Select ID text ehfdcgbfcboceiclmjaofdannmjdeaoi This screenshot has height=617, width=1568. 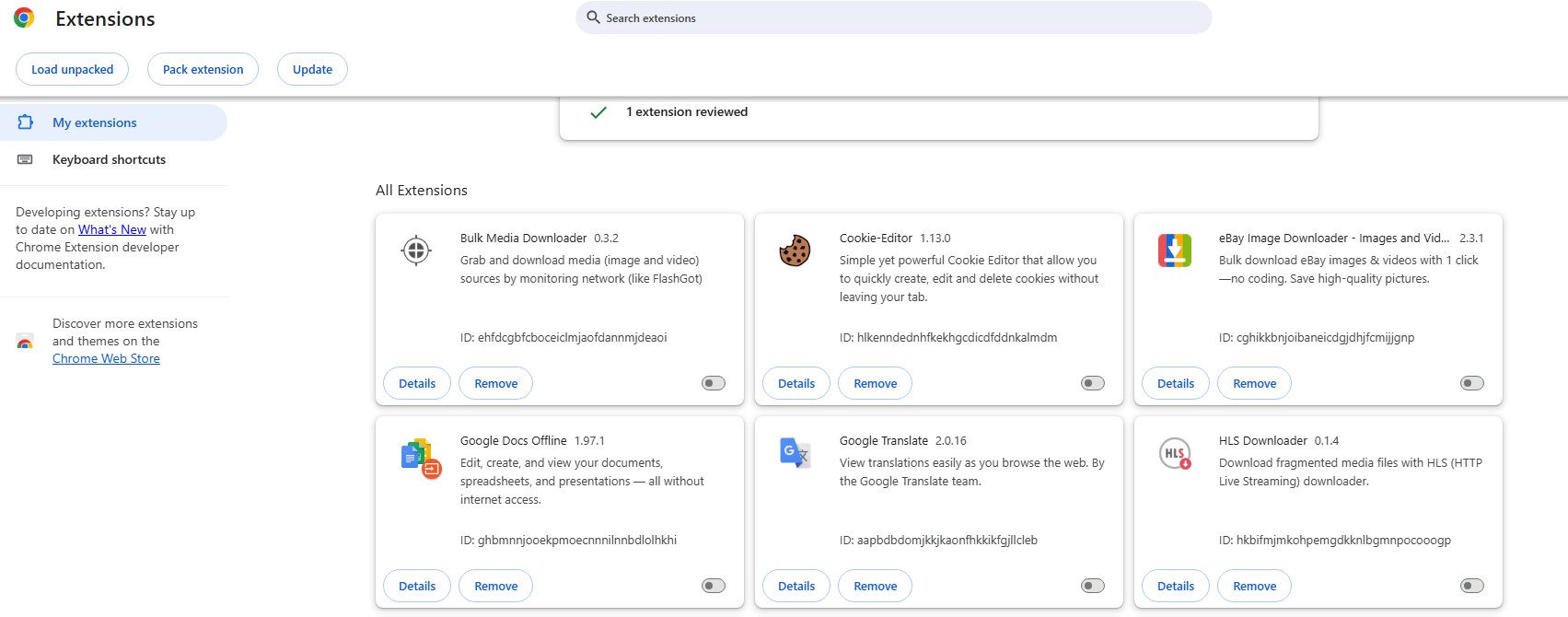click(573, 337)
